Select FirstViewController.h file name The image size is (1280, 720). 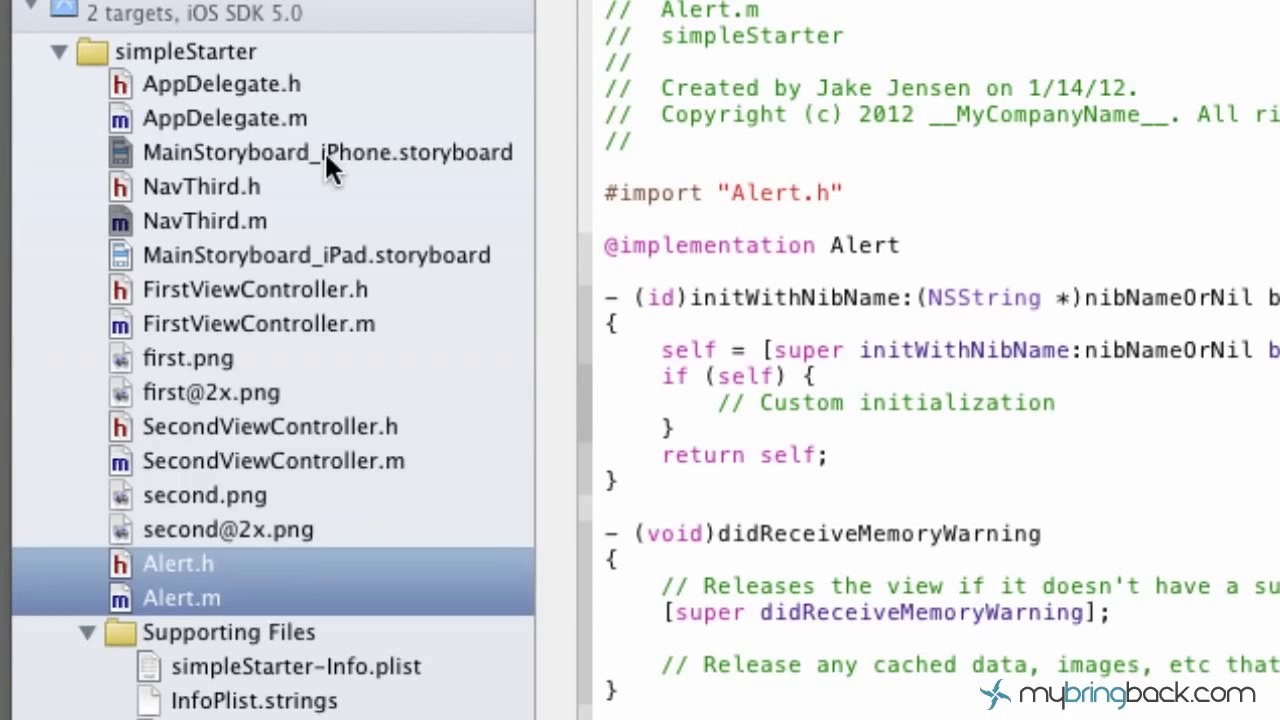pyautogui.click(x=255, y=290)
